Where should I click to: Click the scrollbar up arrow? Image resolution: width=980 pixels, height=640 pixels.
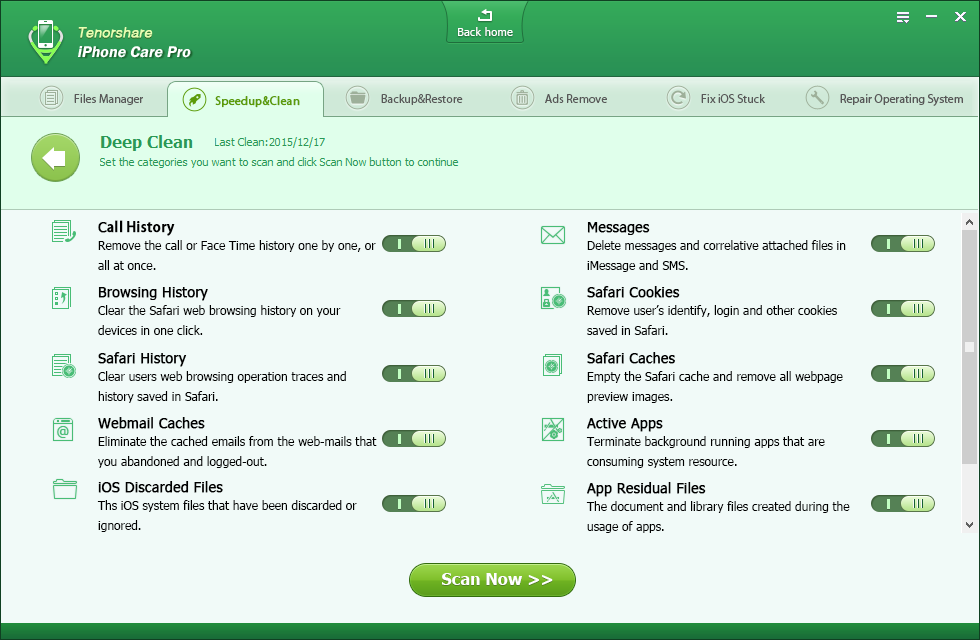pyautogui.click(x=969, y=222)
